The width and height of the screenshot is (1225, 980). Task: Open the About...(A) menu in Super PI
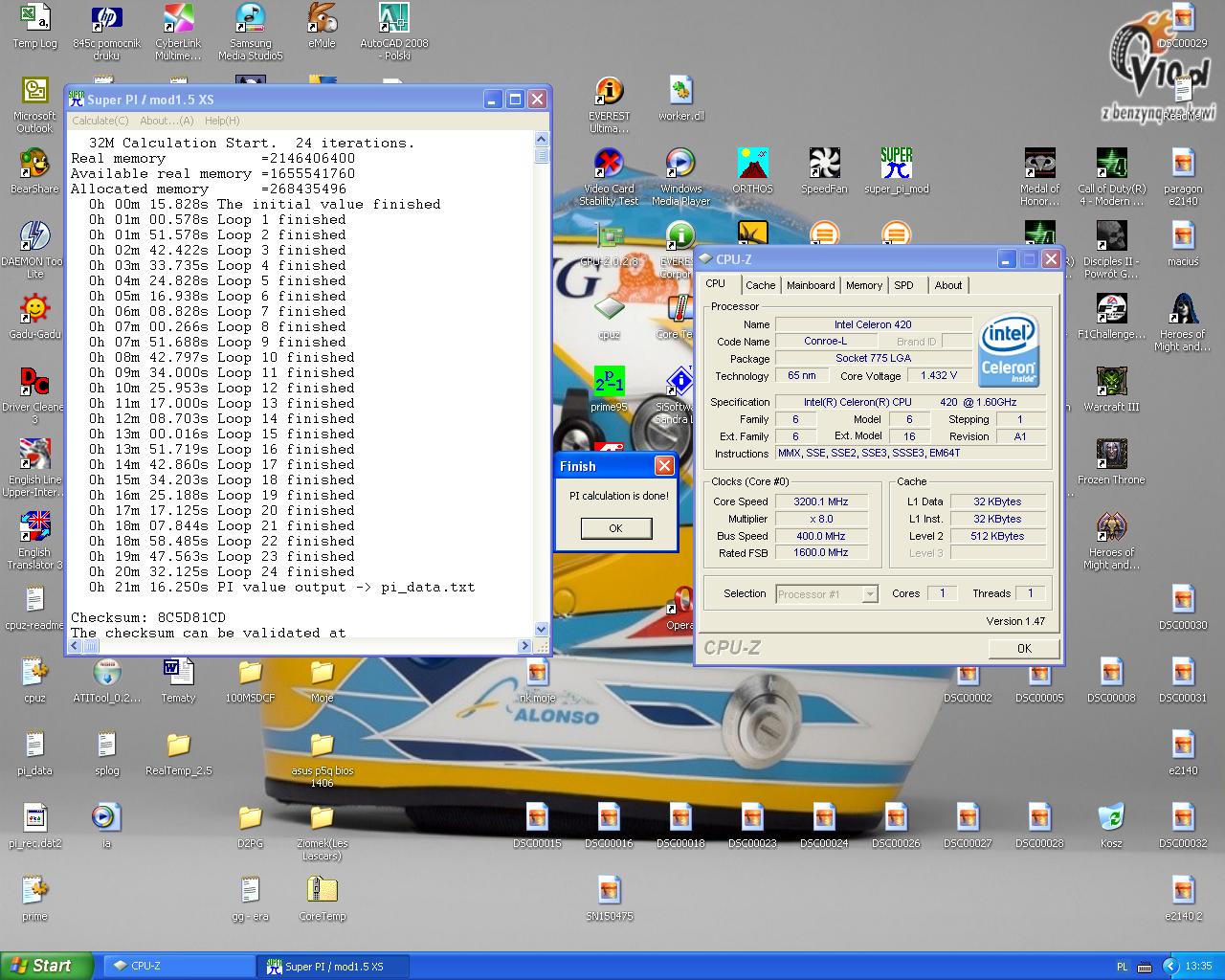click(x=167, y=121)
